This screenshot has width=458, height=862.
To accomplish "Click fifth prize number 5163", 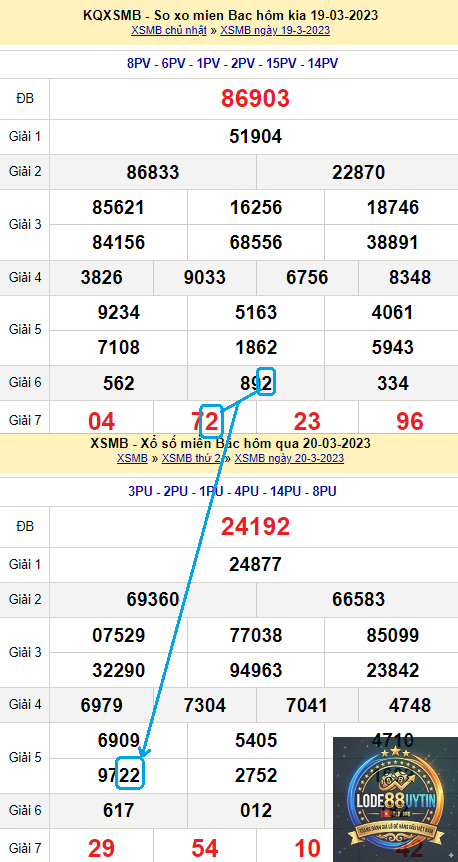I will 256,312.
